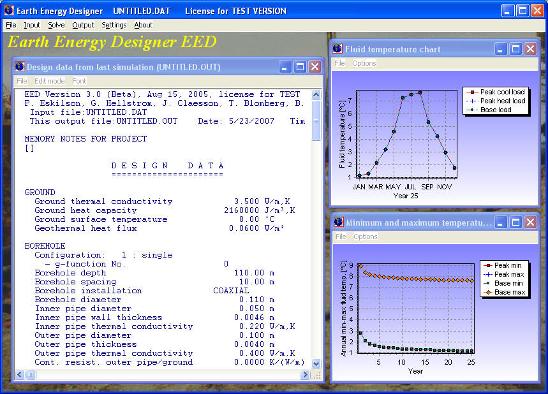
Task: Open File menu in Design data window
Action: pos(22,81)
